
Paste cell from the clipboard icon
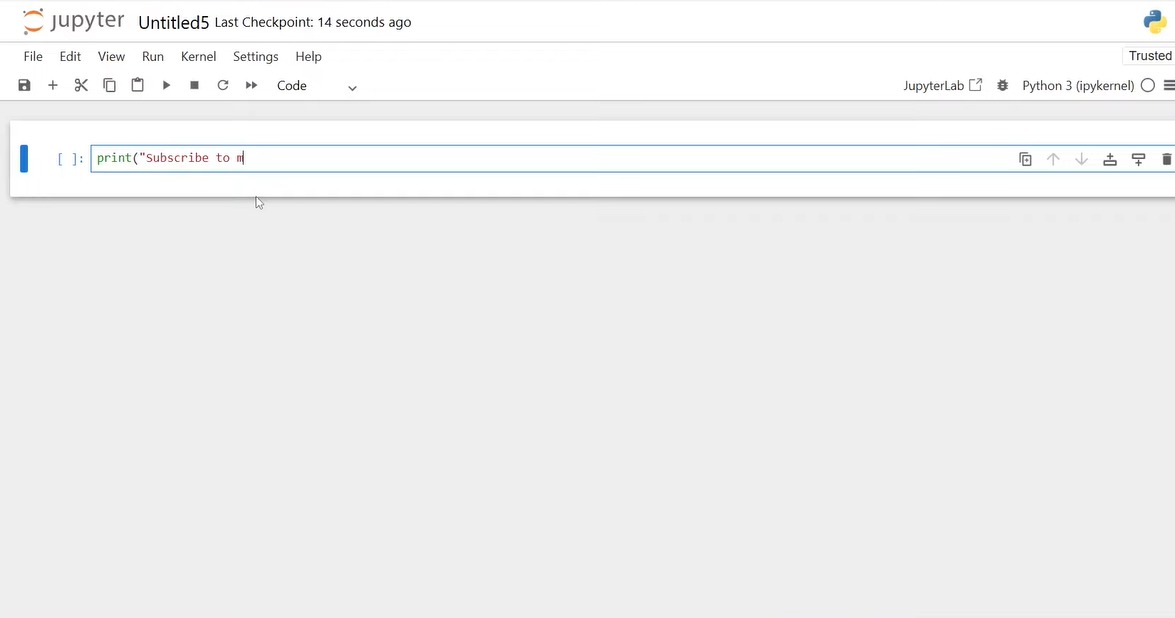(x=137, y=85)
